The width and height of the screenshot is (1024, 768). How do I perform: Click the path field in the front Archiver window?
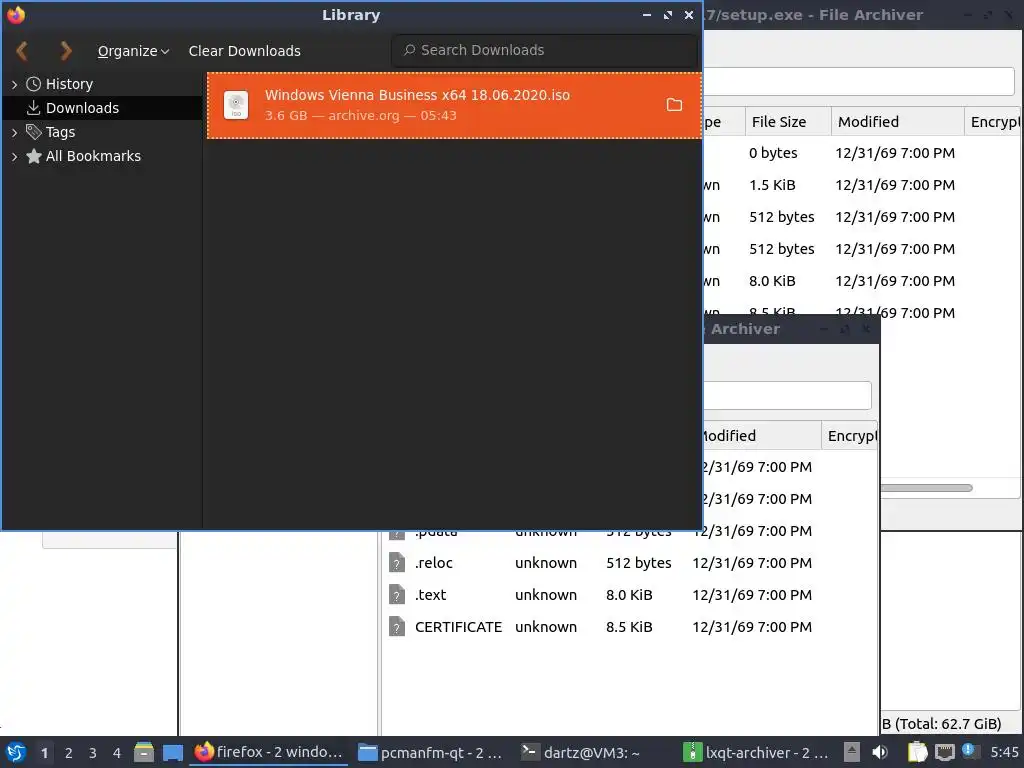pos(787,395)
